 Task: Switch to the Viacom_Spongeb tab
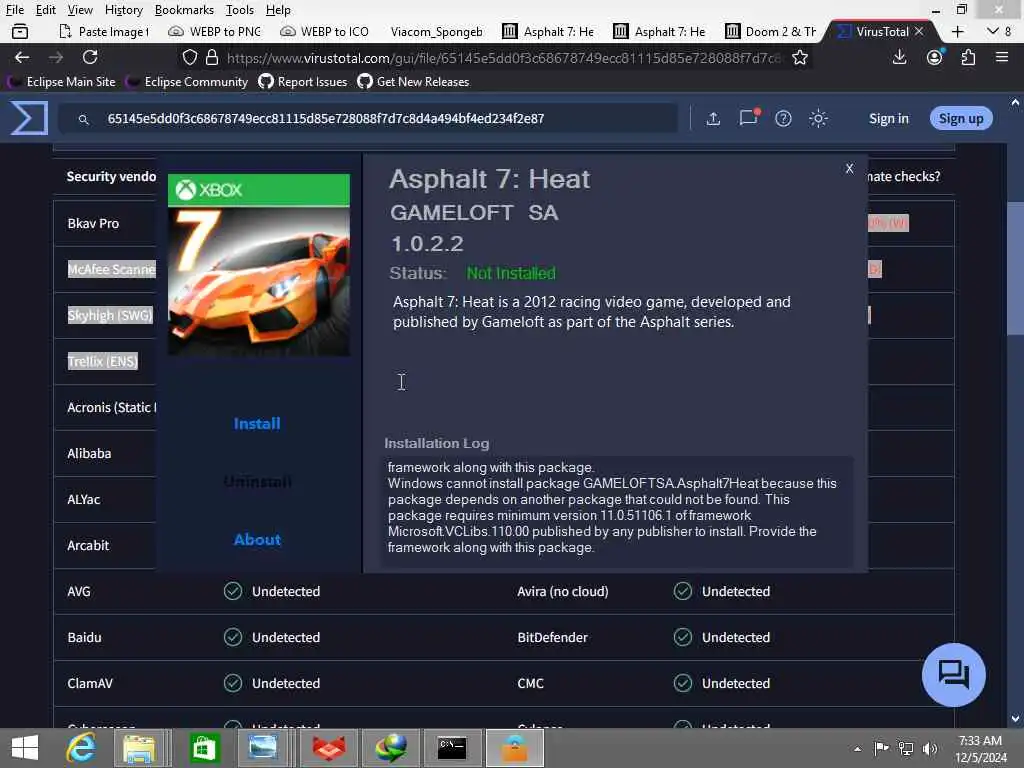tap(436, 31)
